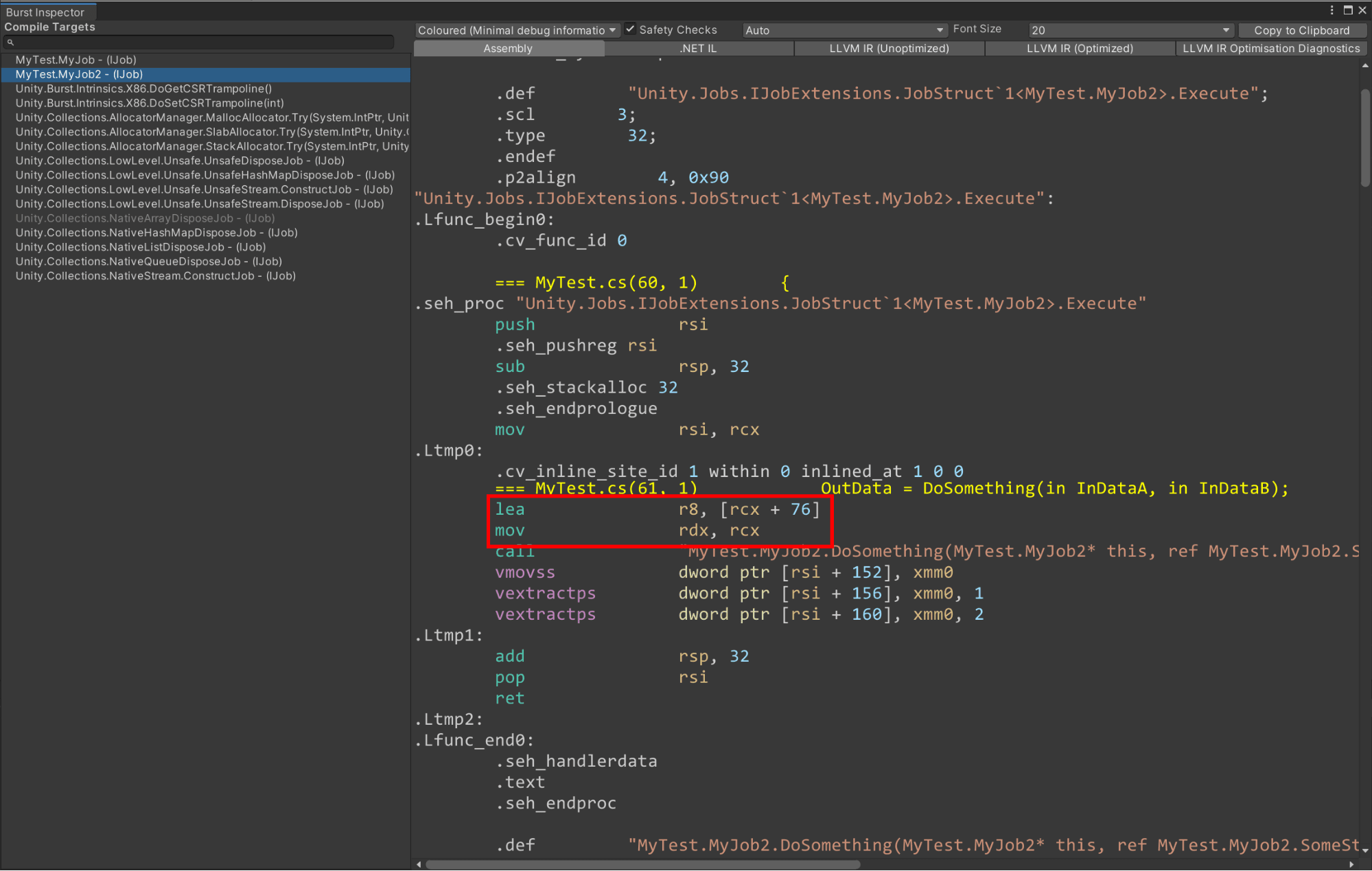Select MyTest.MyJob - (IJob) target
Image resolution: width=1372 pixels, height=871 pixels.
click(x=205, y=60)
